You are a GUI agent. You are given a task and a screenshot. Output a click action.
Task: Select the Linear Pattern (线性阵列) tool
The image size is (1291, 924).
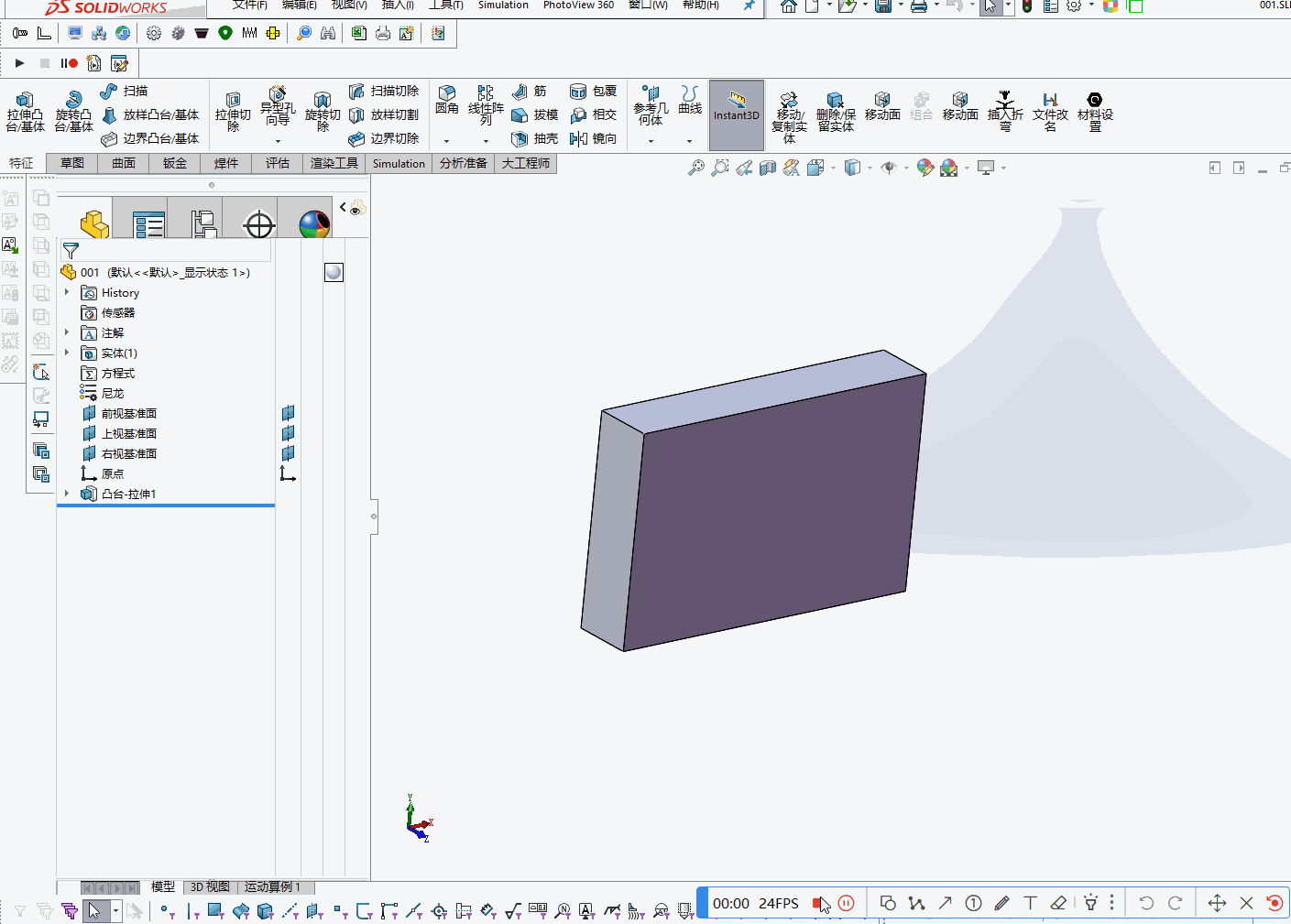click(486, 105)
